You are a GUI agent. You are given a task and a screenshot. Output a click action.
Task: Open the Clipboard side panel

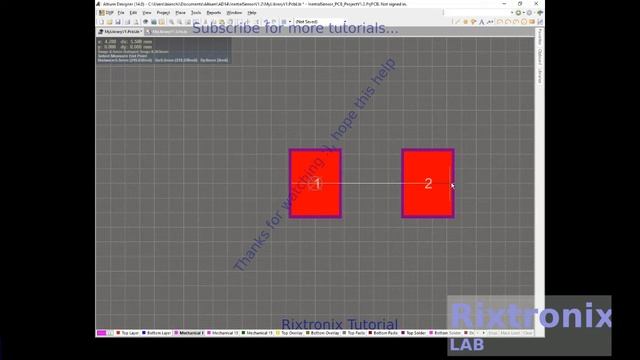pos(540,57)
